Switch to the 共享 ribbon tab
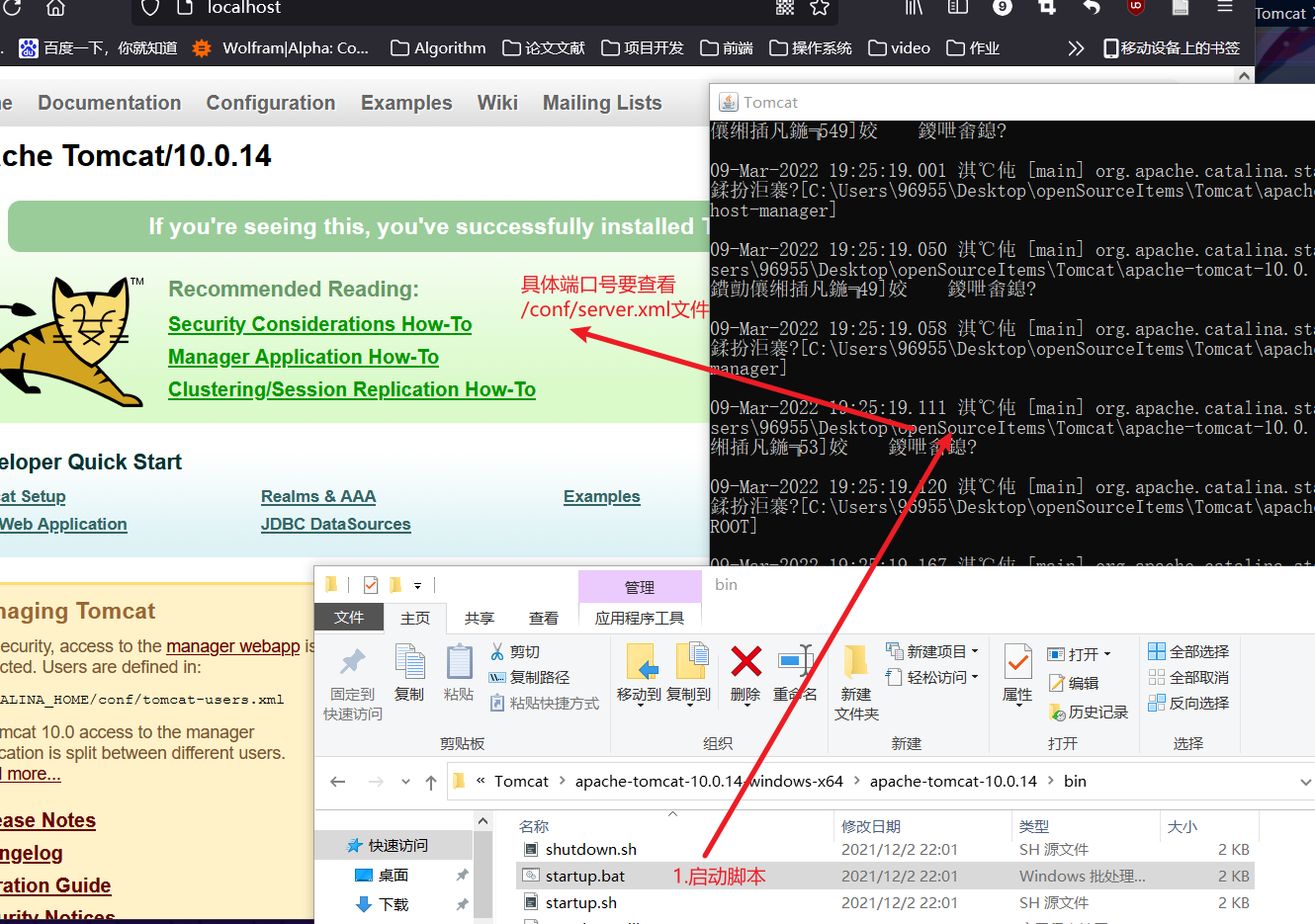 [x=480, y=618]
